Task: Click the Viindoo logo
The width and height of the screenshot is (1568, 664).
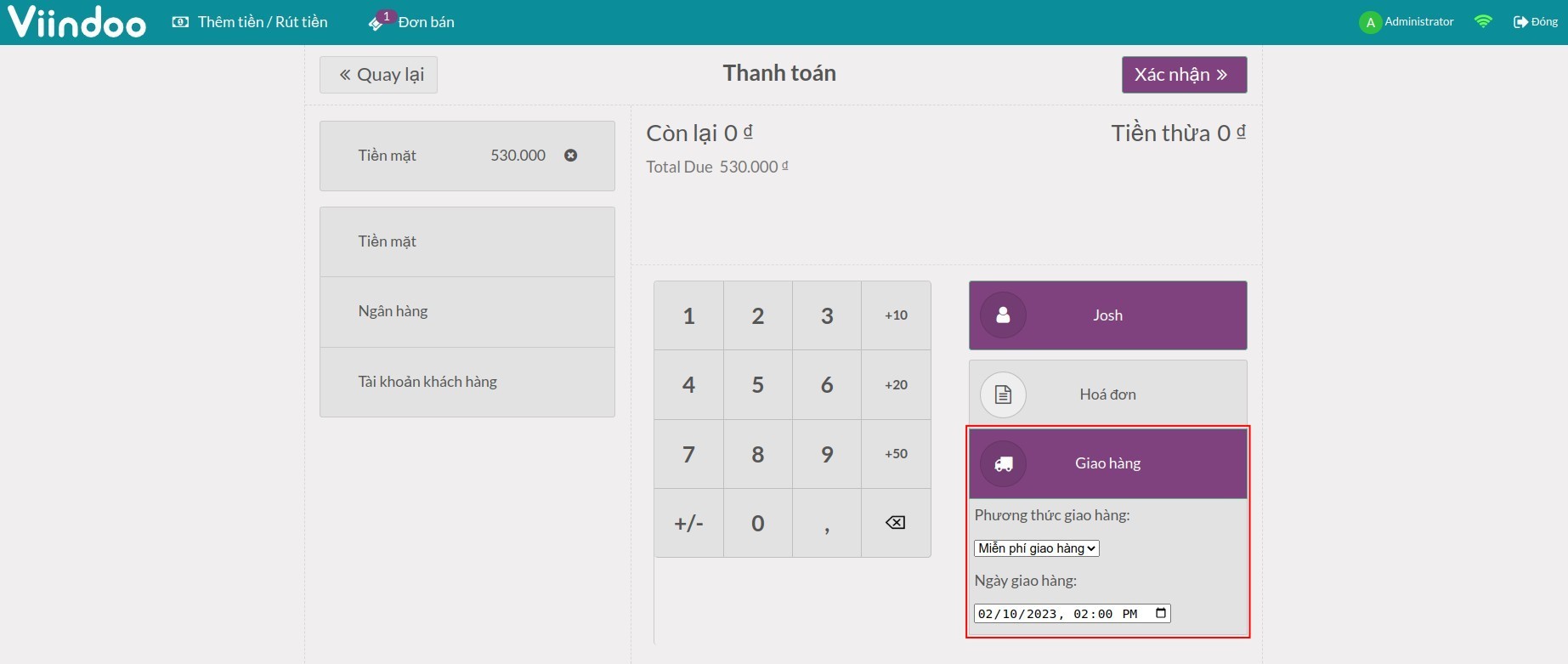Action: [77, 22]
